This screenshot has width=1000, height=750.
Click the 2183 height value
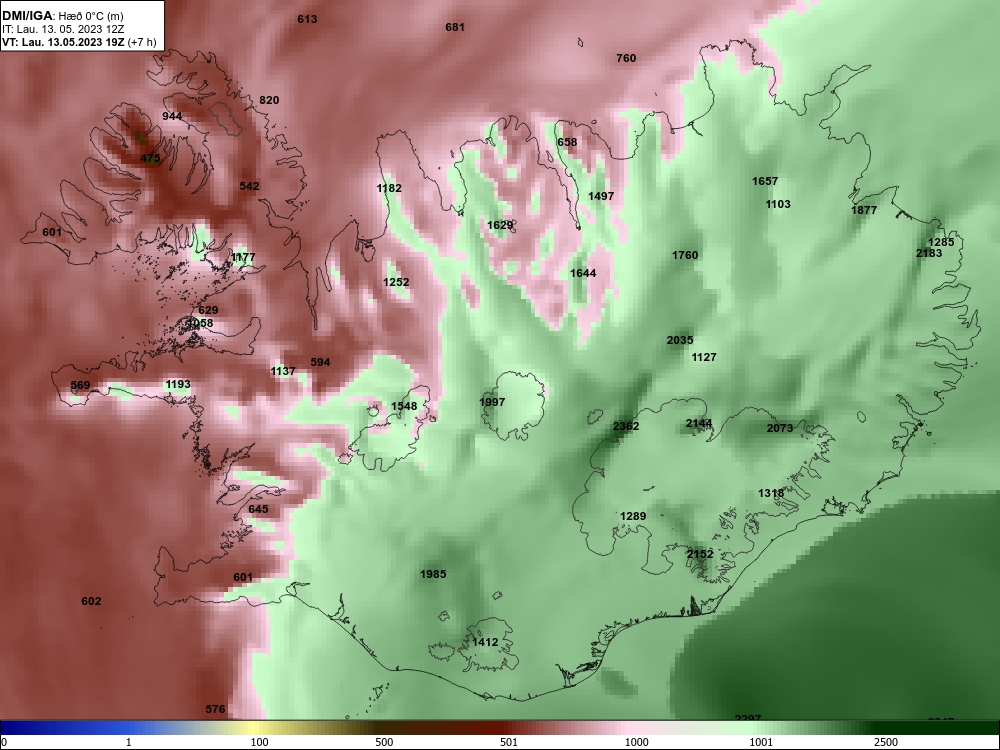click(x=929, y=253)
